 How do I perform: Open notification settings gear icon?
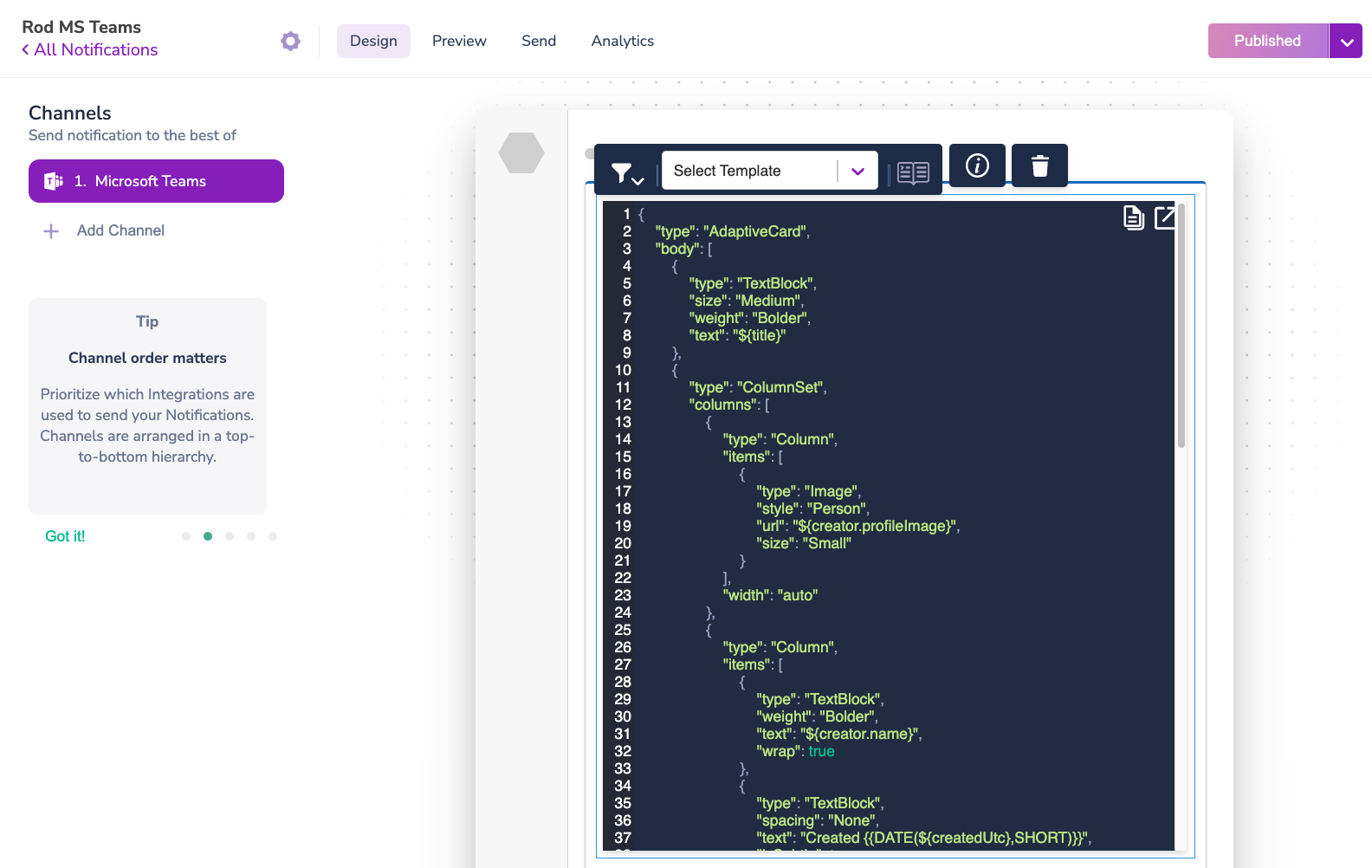tap(291, 41)
